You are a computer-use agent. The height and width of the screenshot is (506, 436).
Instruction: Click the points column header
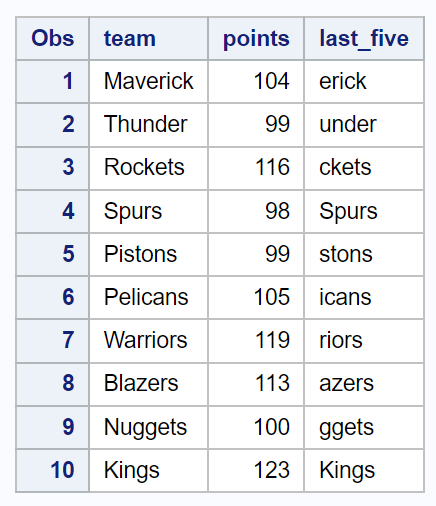pos(256,39)
